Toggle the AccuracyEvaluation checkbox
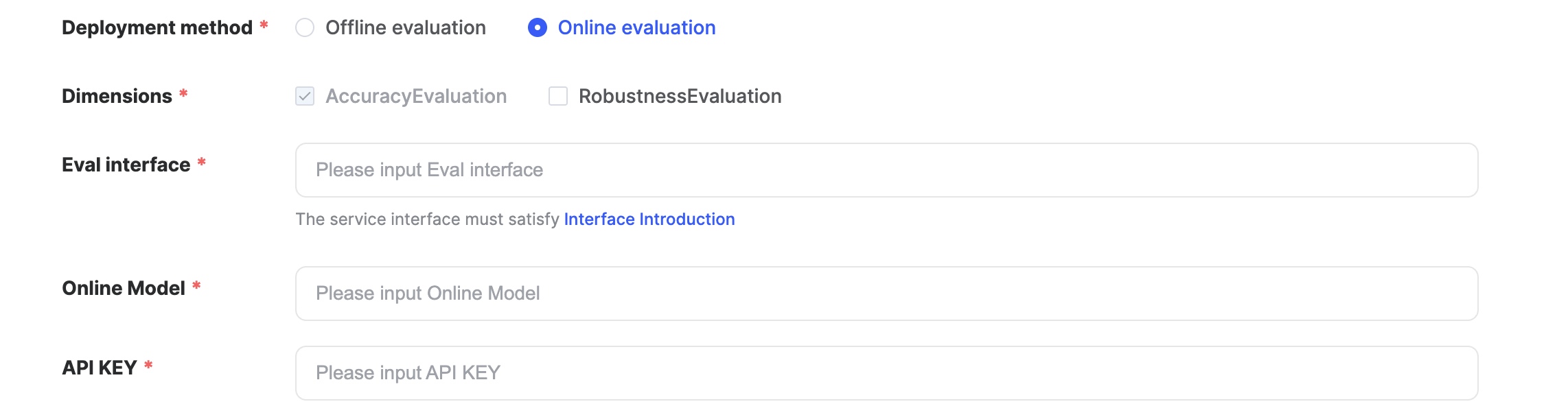The height and width of the screenshot is (417, 1568). pyautogui.click(x=305, y=96)
